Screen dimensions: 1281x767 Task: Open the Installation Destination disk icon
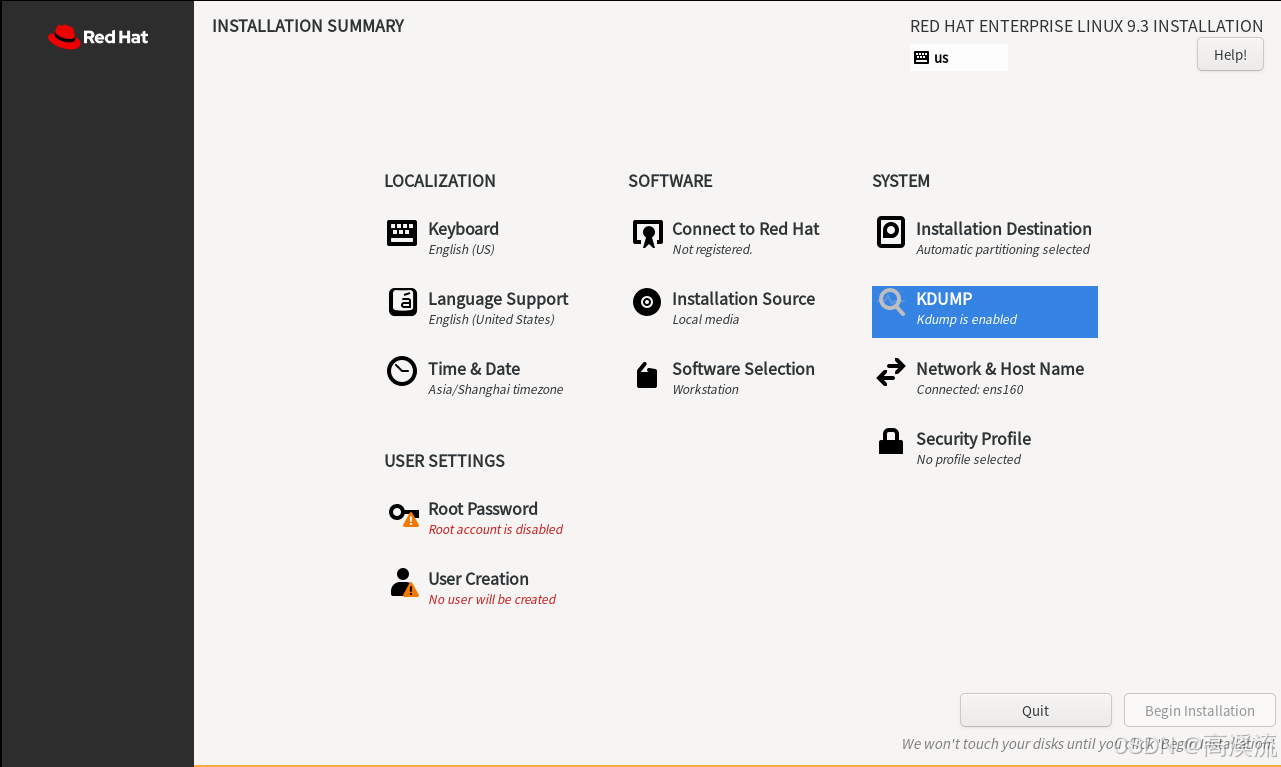pyautogui.click(x=890, y=232)
